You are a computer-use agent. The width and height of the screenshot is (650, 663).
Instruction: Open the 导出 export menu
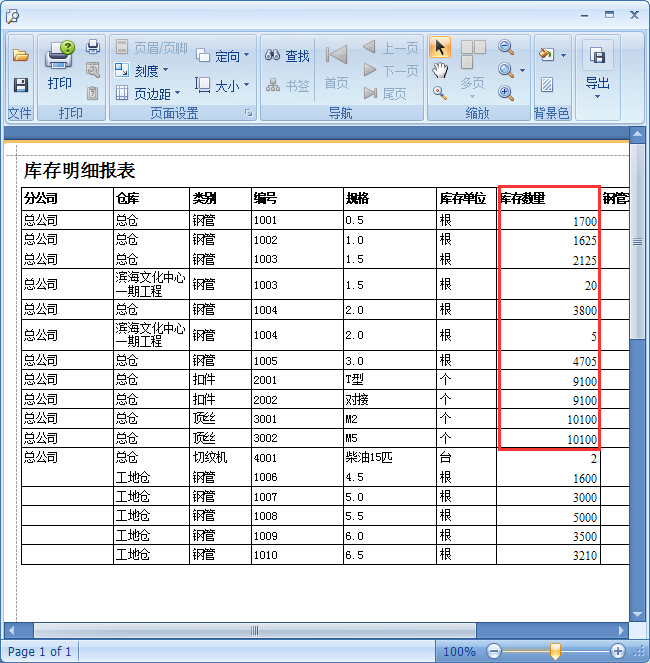(x=597, y=68)
